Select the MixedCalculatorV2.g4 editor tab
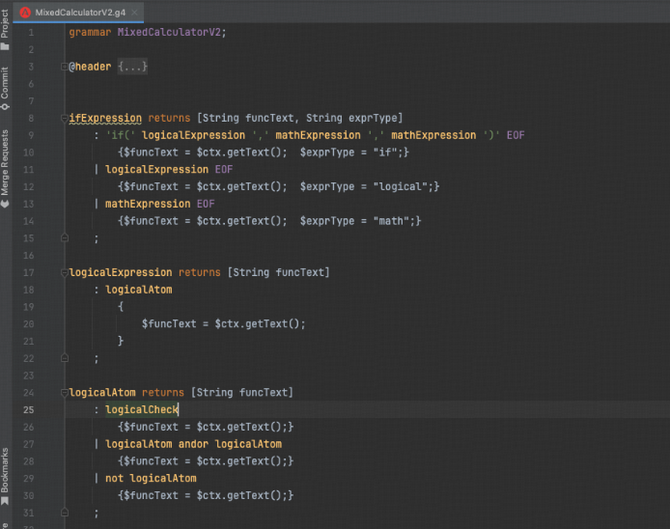The width and height of the screenshot is (670, 529). pyautogui.click(x=80, y=11)
